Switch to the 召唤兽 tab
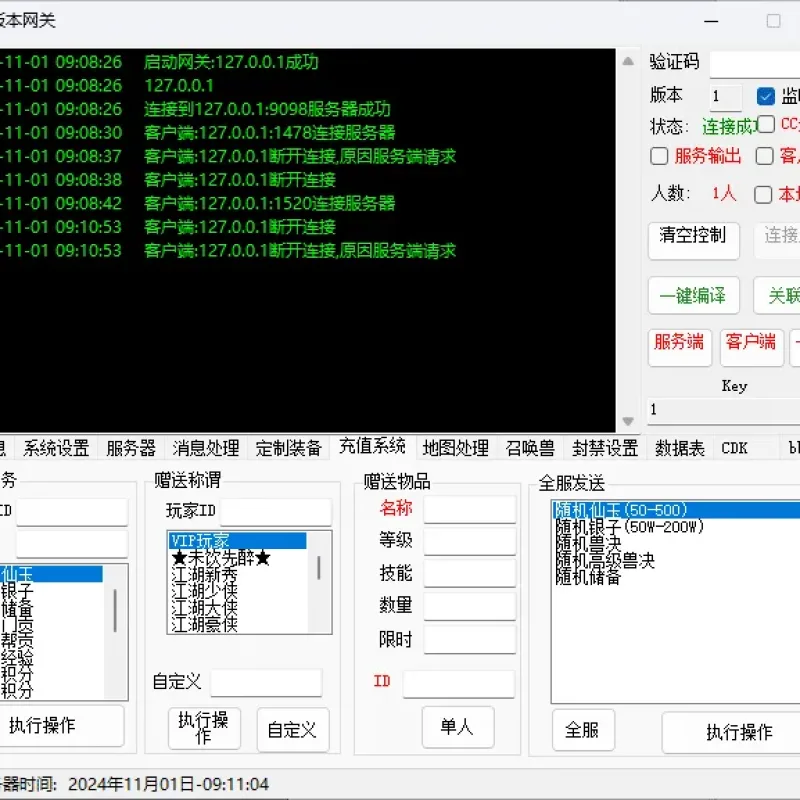 pos(530,448)
